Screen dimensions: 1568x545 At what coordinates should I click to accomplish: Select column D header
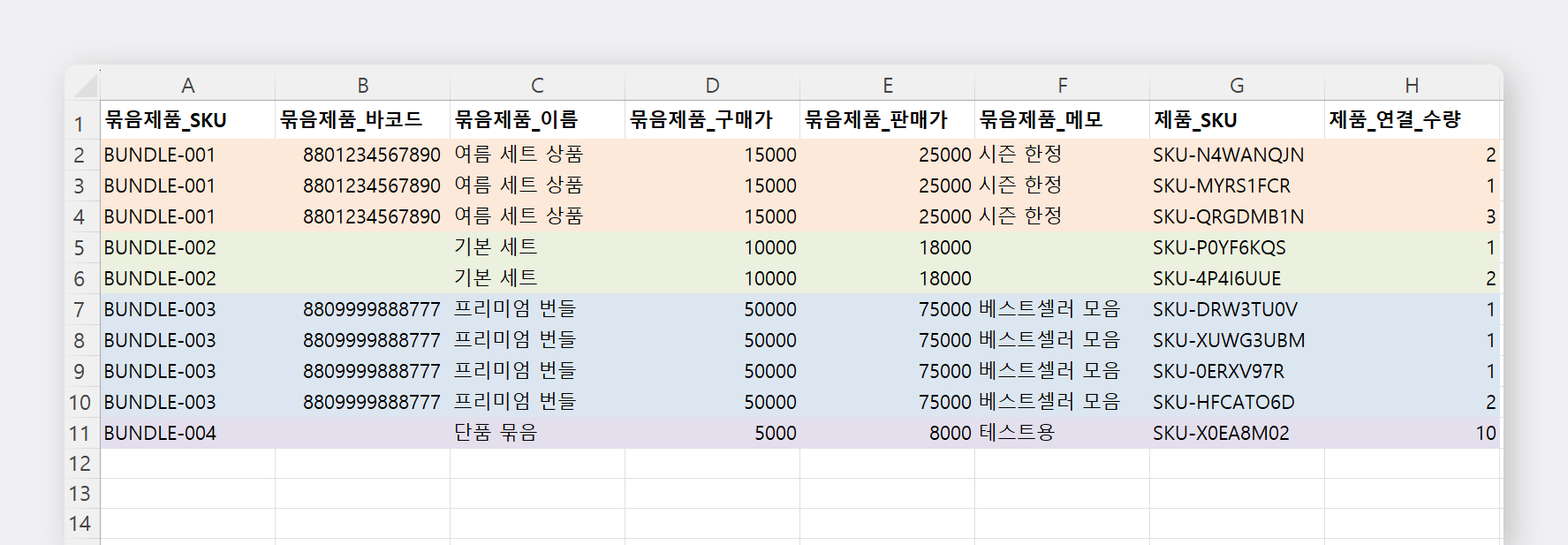(x=712, y=86)
